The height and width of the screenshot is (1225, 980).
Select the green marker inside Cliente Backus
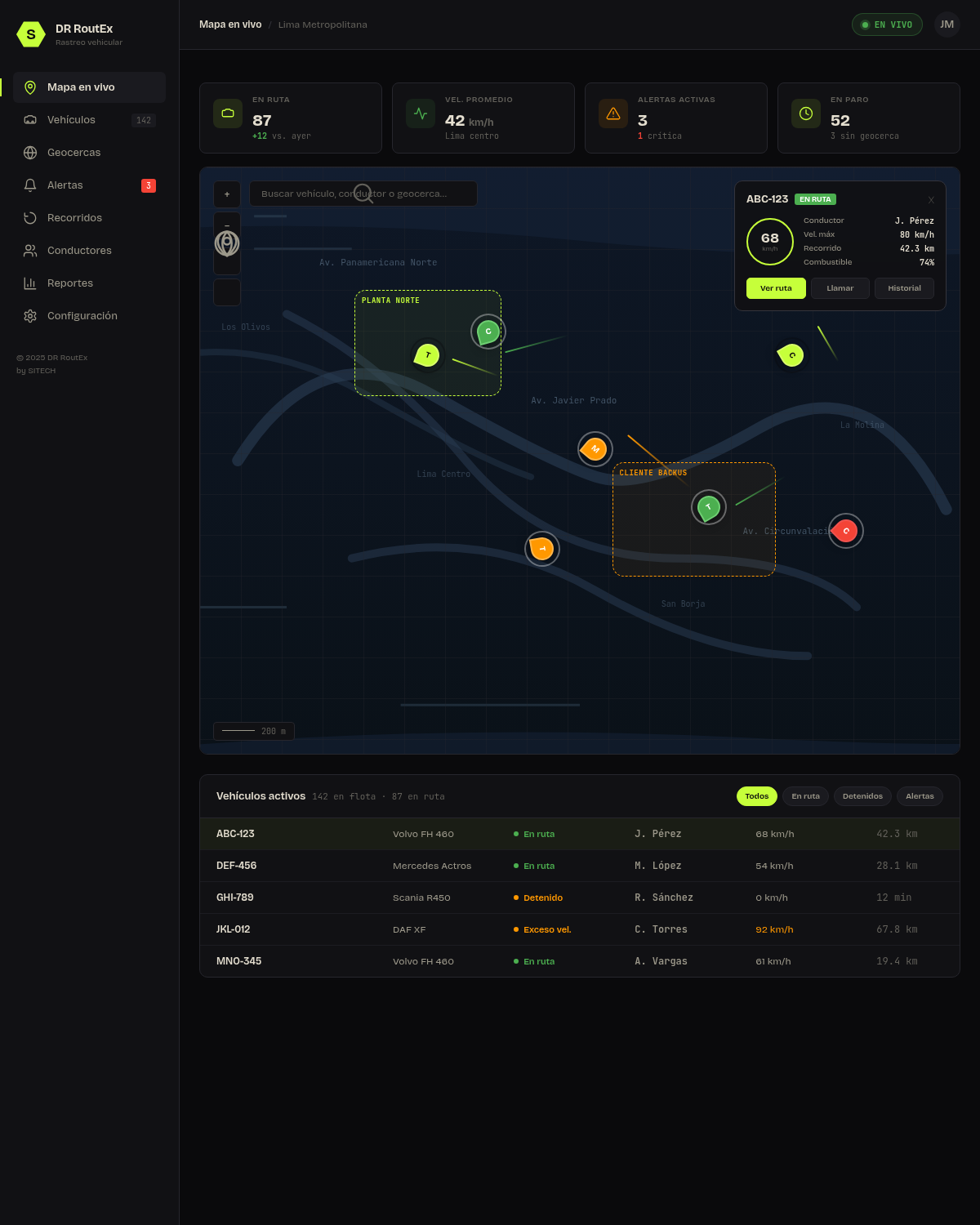[709, 507]
